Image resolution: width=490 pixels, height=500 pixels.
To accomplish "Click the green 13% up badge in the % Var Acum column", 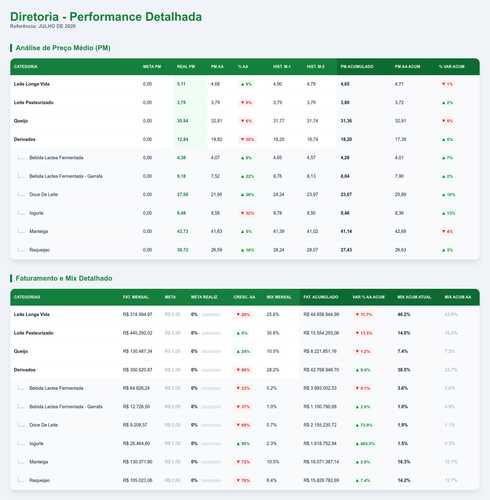I will coord(448,213).
